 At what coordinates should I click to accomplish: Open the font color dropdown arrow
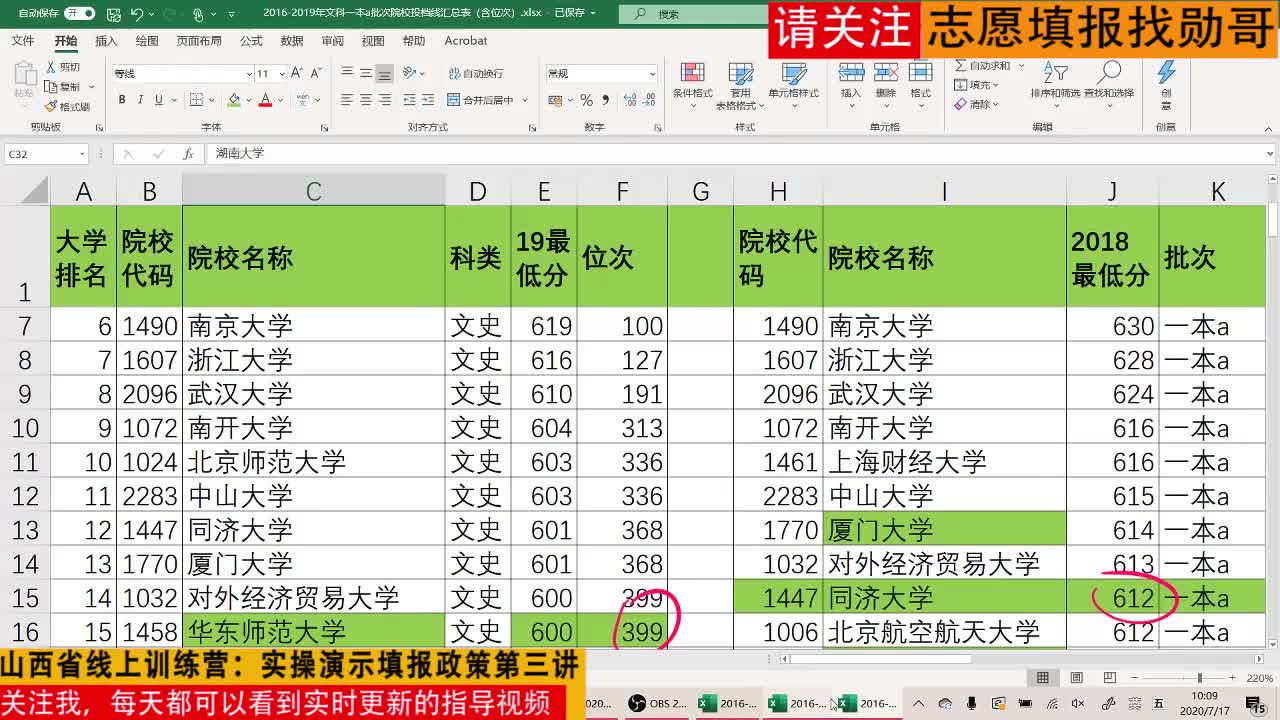click(x=279, y=100)
